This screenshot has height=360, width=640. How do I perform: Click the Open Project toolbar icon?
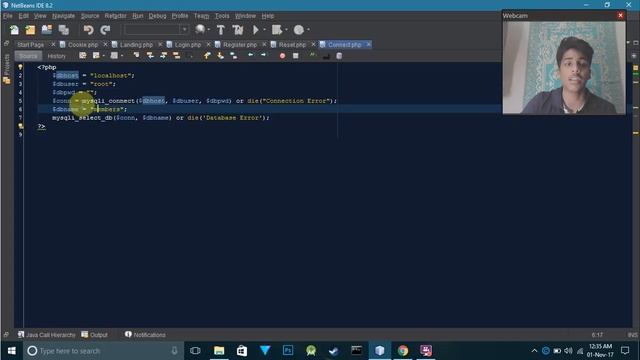tap(47, 30)
